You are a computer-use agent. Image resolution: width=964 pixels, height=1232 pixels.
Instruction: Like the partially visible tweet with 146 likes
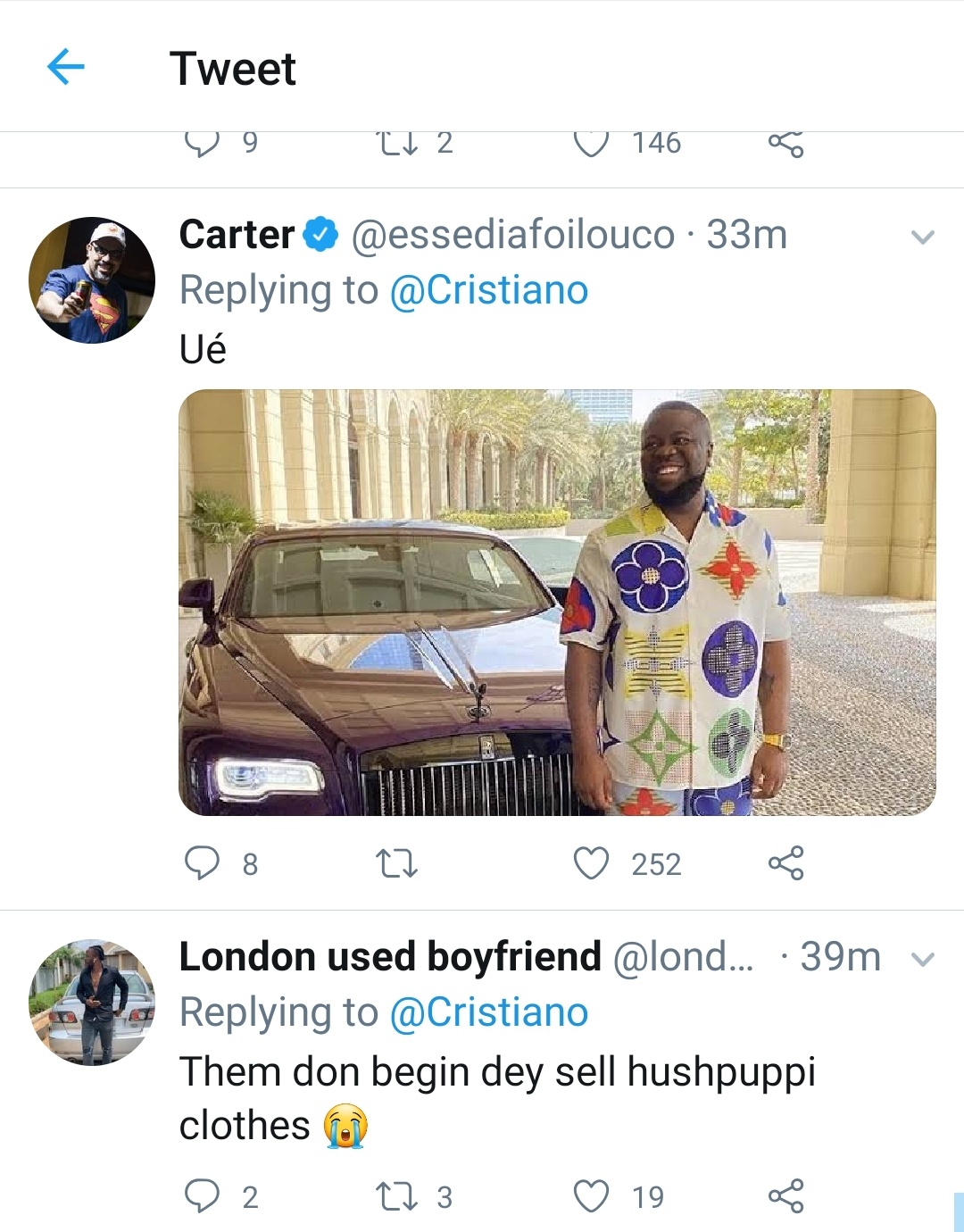(x=591, y=144)
